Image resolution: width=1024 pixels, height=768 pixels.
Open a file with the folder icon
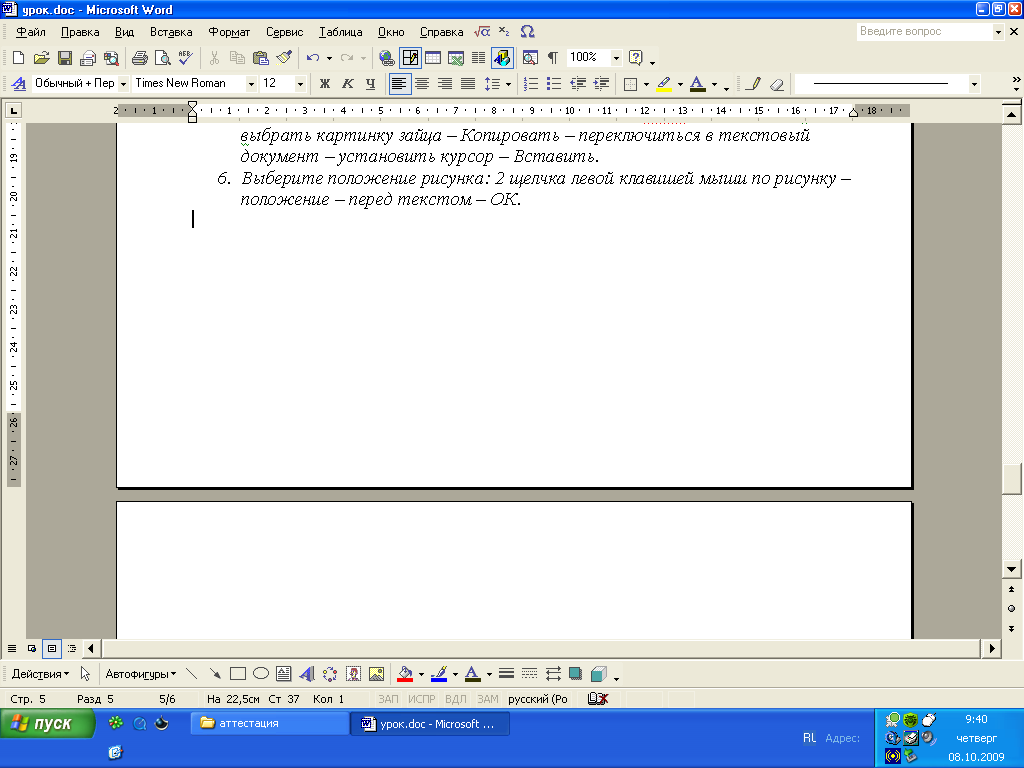tap(41, 58)
